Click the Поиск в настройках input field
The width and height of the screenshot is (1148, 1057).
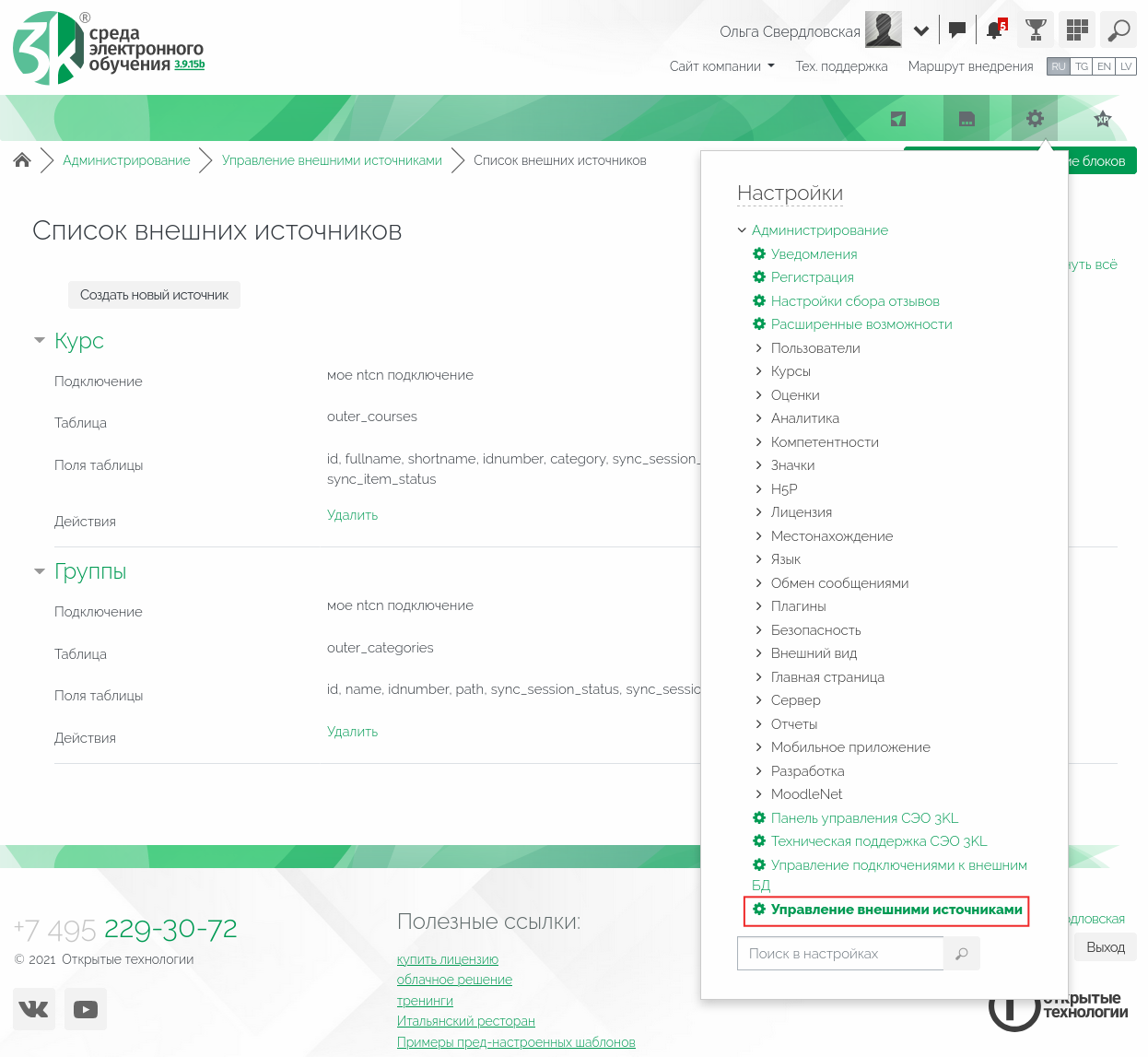[839, 954]
